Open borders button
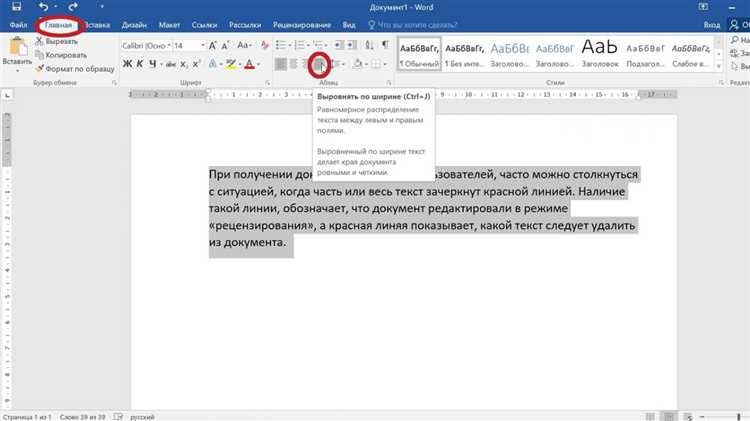 [x=376, y=64]
